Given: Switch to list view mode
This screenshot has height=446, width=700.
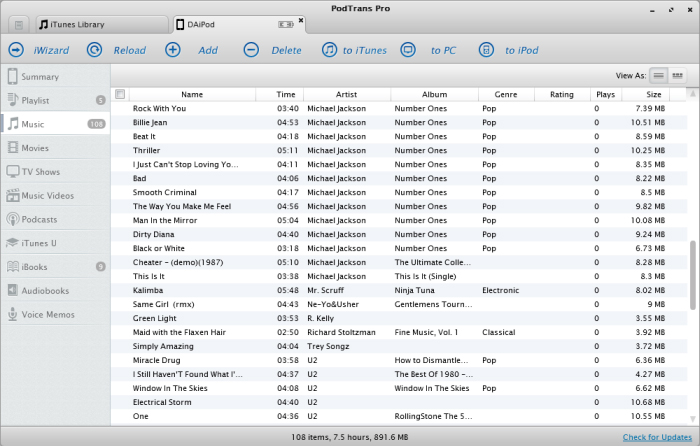Looking at the screenshot, I should (658, 75).
